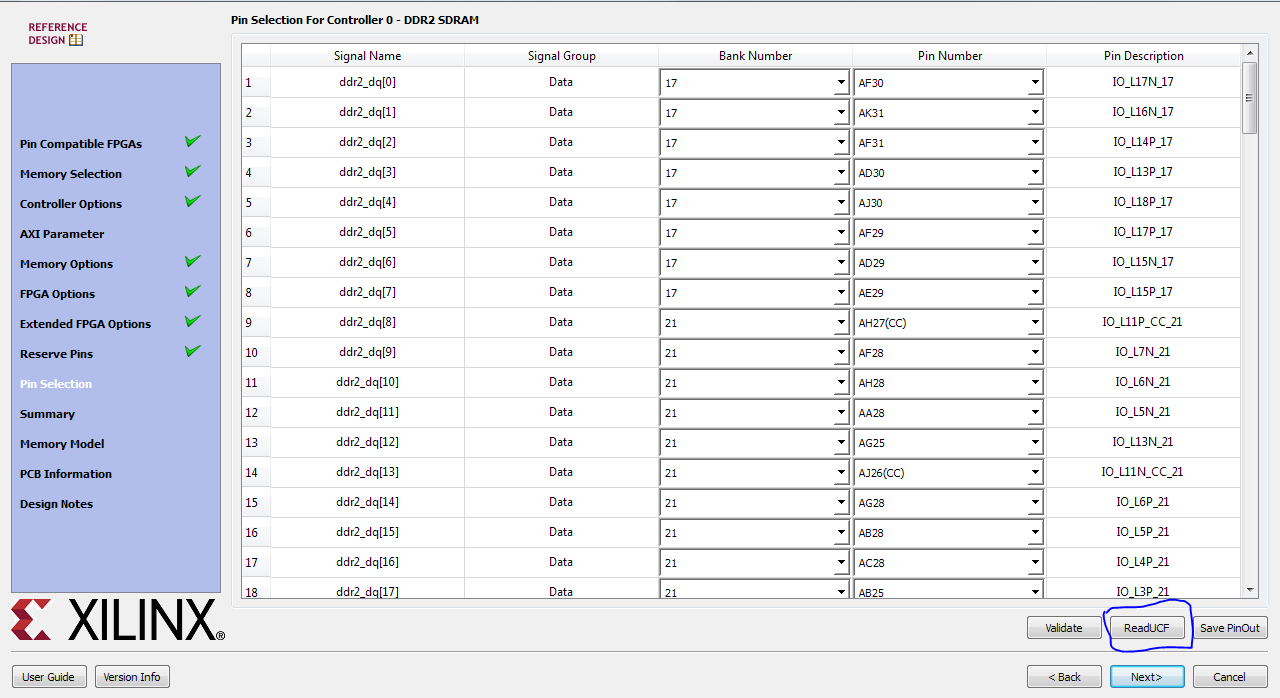Click Save PinOut button
Screen dimensions: 1280x698
pos(1230,628)
